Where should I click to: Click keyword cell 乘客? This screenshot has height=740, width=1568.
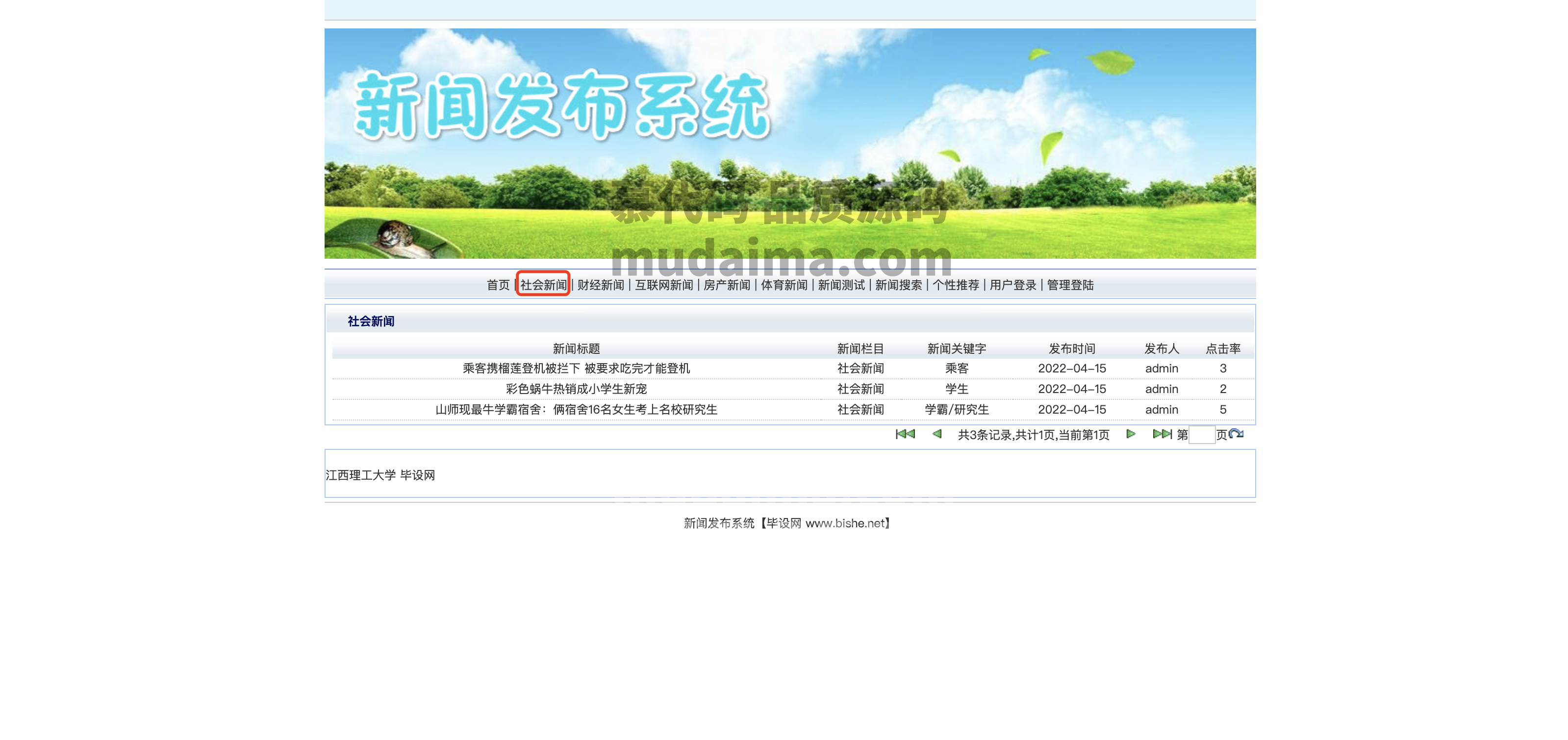tap(957, 368)
